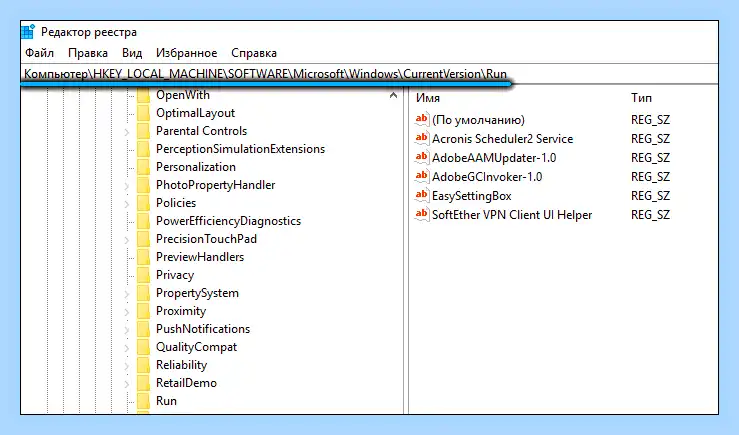The height and width of the screenshot is (435, 739).
Task: Select the PropertySystem folder icon
Action: coord(143,293)
